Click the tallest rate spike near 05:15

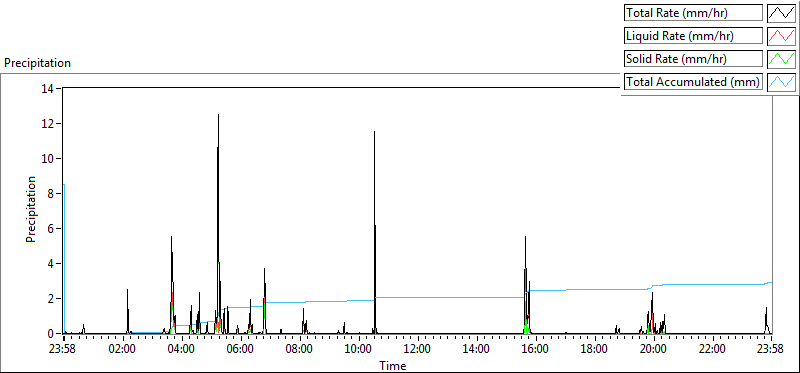pos(218,115)
